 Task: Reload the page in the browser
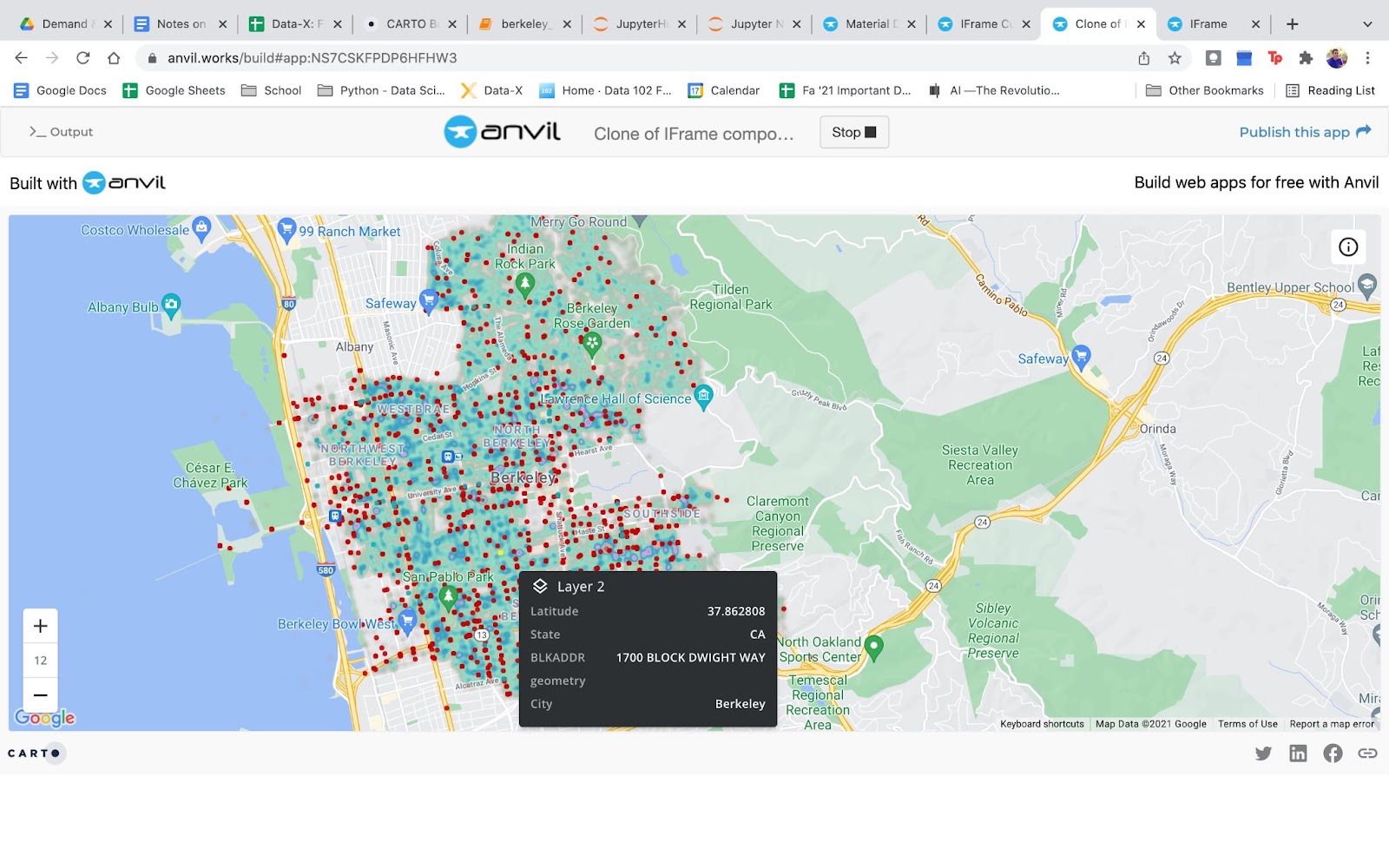point(83,58)
